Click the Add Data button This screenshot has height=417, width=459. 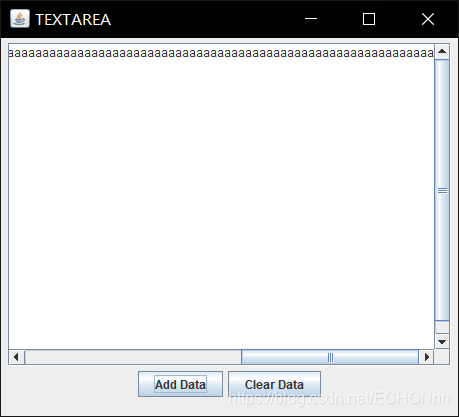180,384
